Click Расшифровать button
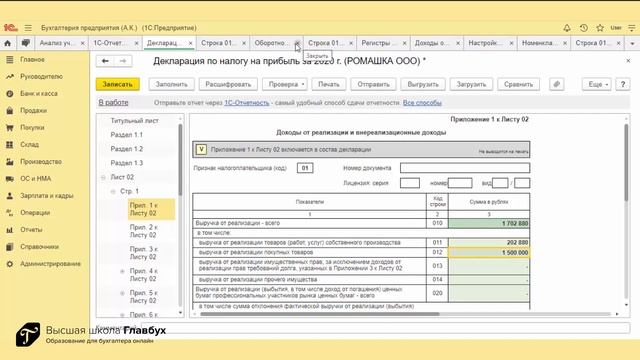This screenshot has width=640, height=360. pos(228,84)
